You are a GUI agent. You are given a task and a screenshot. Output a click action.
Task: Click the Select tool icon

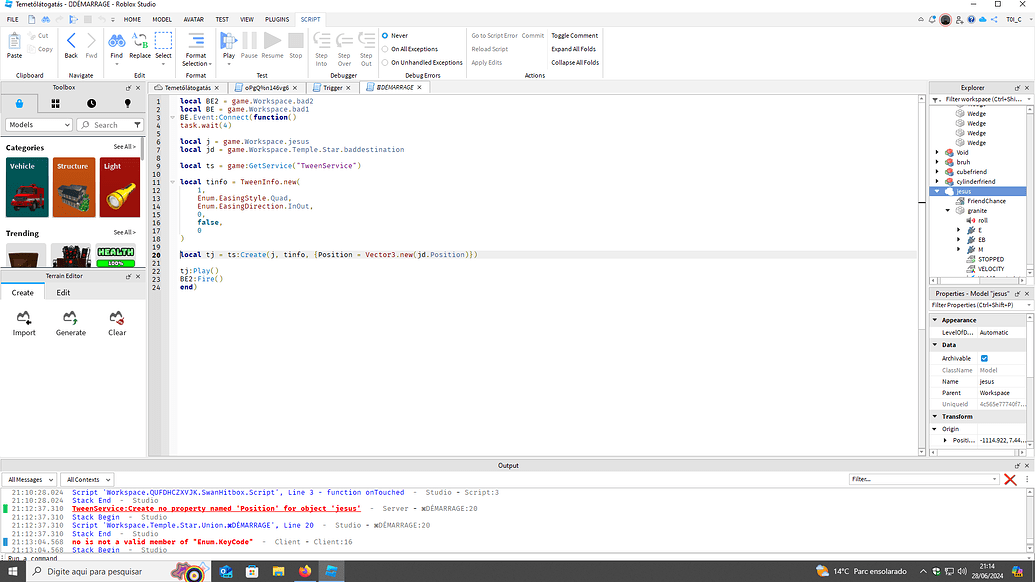[x=163, y=41]
